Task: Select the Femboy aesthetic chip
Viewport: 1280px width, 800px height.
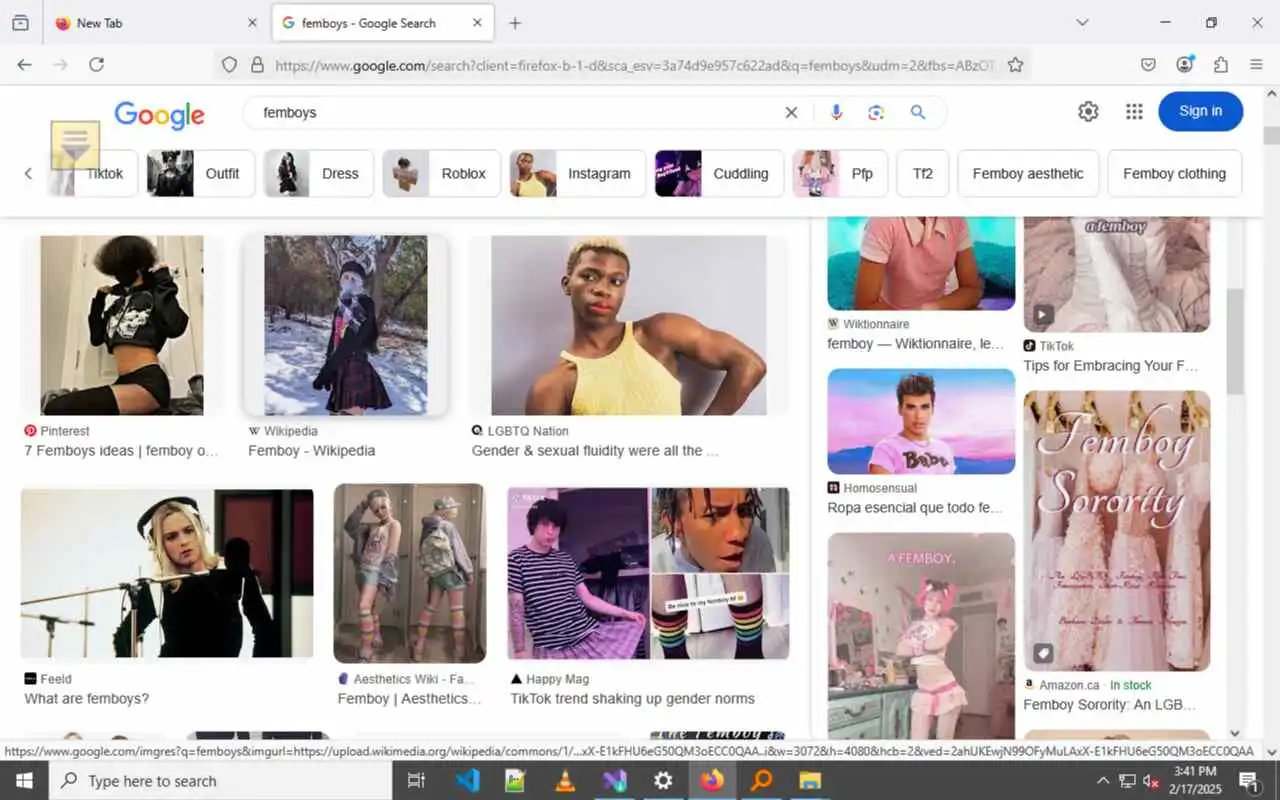Action: click(x=1028, y=174)
